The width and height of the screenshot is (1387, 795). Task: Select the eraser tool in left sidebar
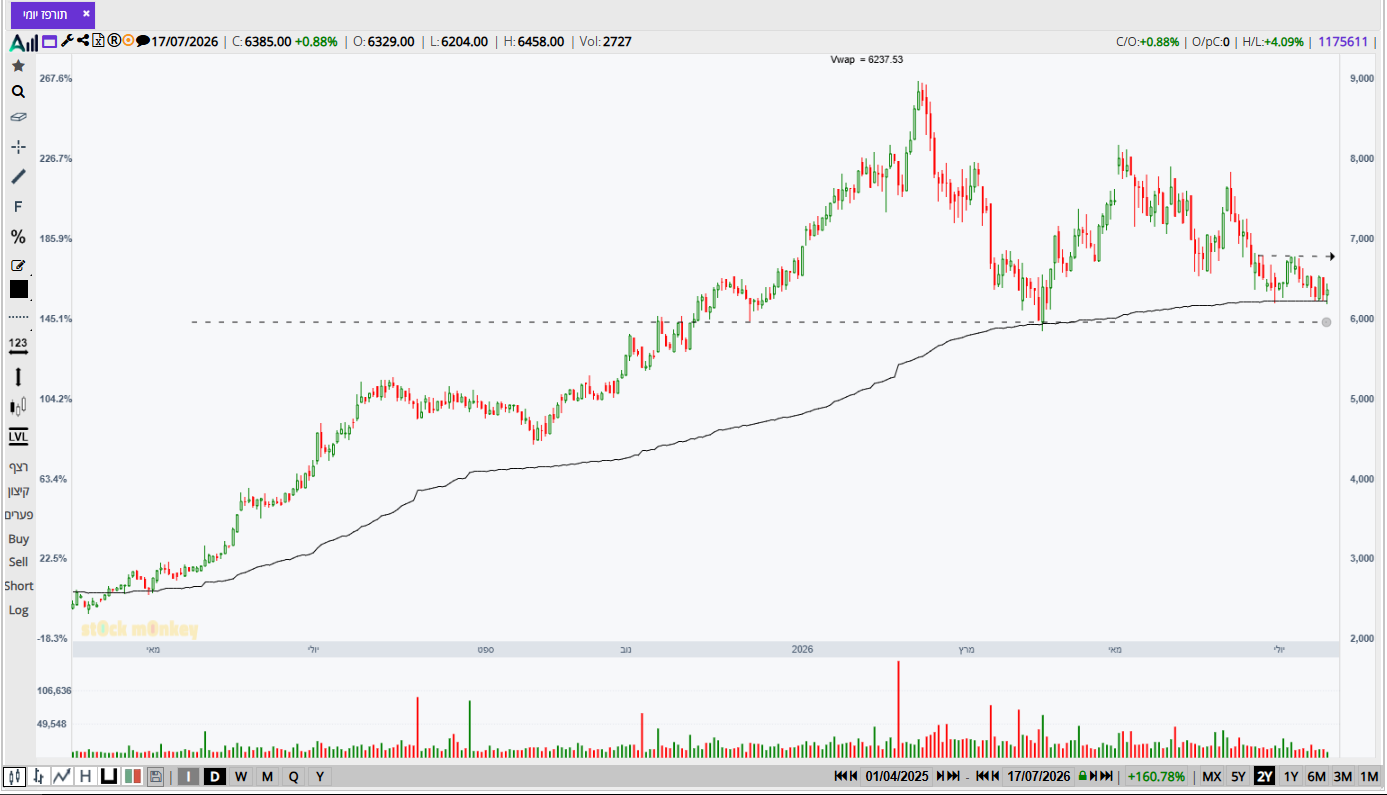pos(18,117)
